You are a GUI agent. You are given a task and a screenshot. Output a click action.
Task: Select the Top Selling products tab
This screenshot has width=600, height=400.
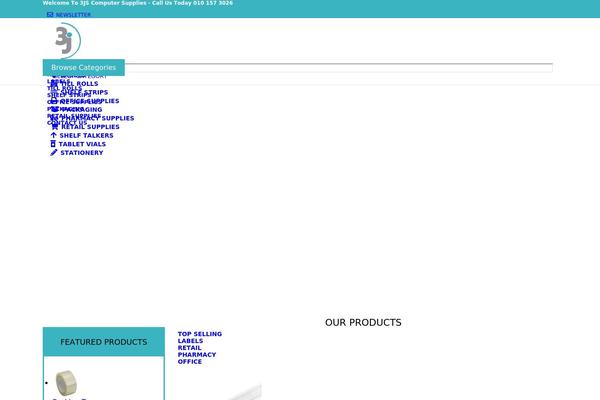(x=200, y=334)
